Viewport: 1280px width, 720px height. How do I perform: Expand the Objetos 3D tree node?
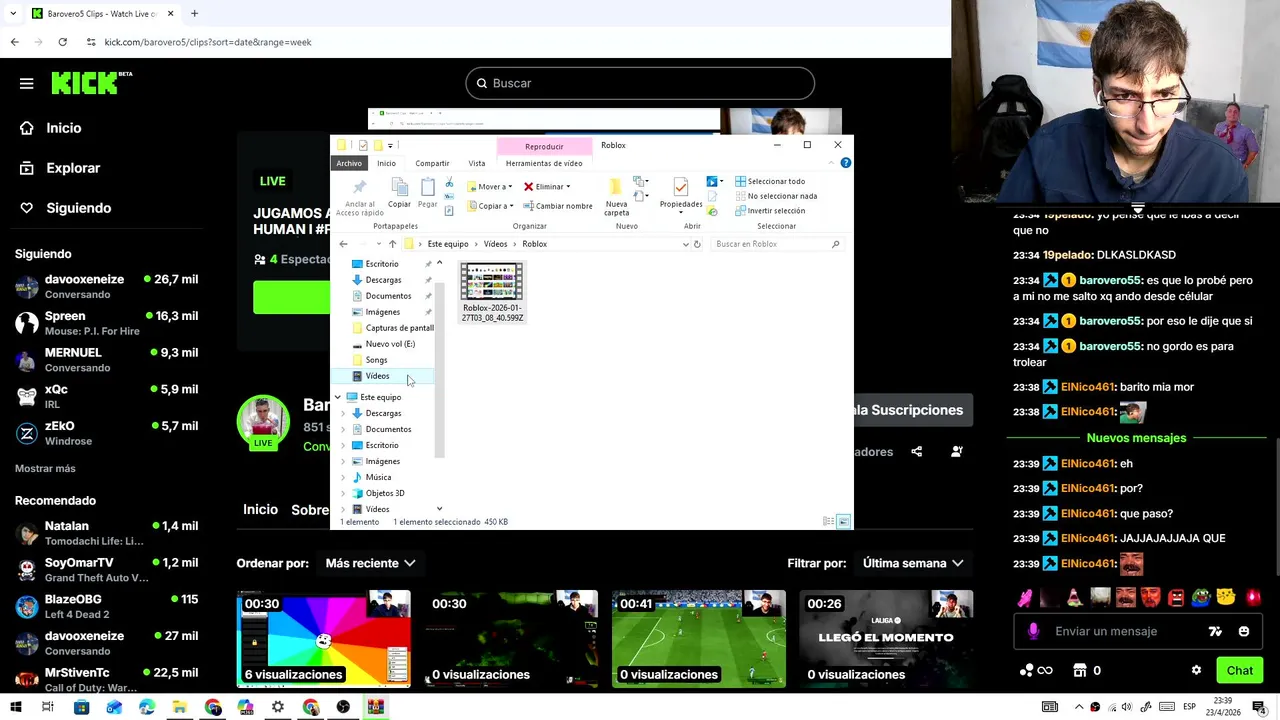(x=344, y=493)
